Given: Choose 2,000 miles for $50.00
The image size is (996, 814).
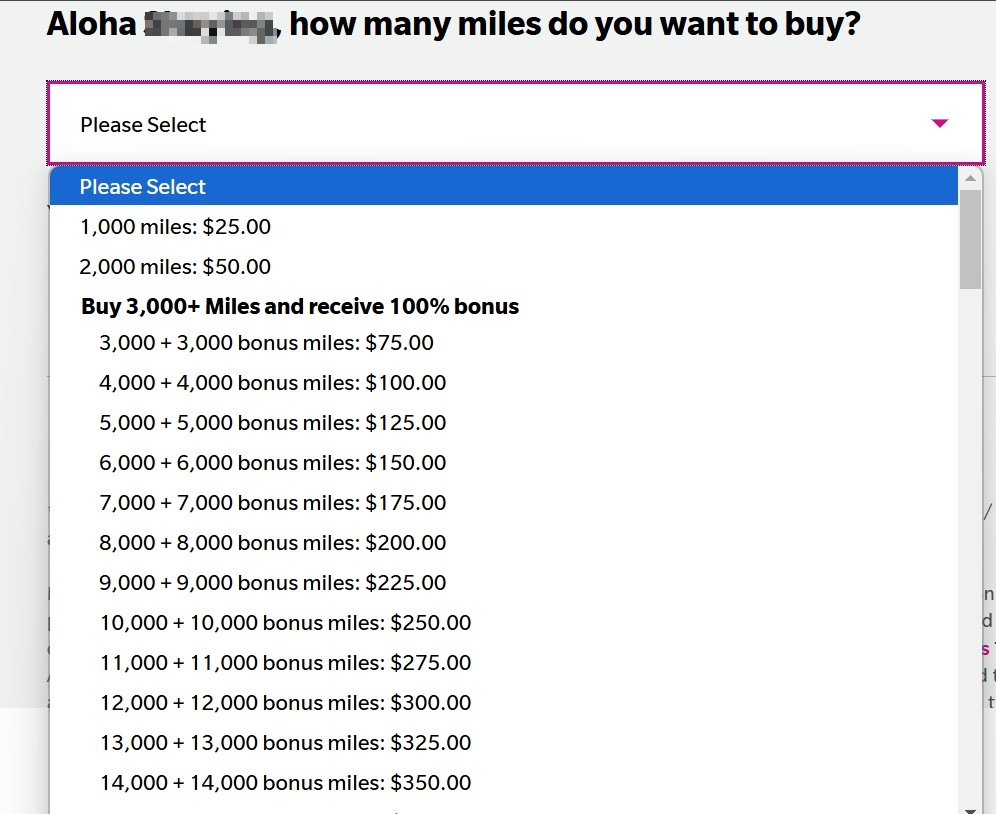Looking at the screenshot, I should tap(175, 267).
